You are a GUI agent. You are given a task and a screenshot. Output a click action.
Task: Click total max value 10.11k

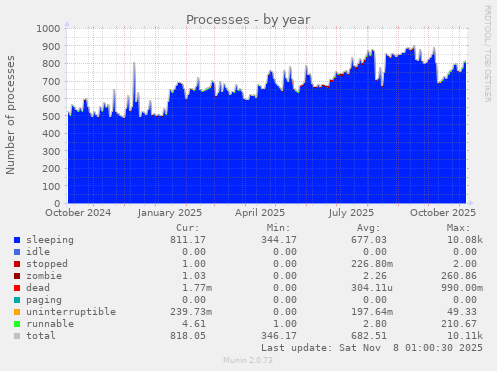pos(465,336)
